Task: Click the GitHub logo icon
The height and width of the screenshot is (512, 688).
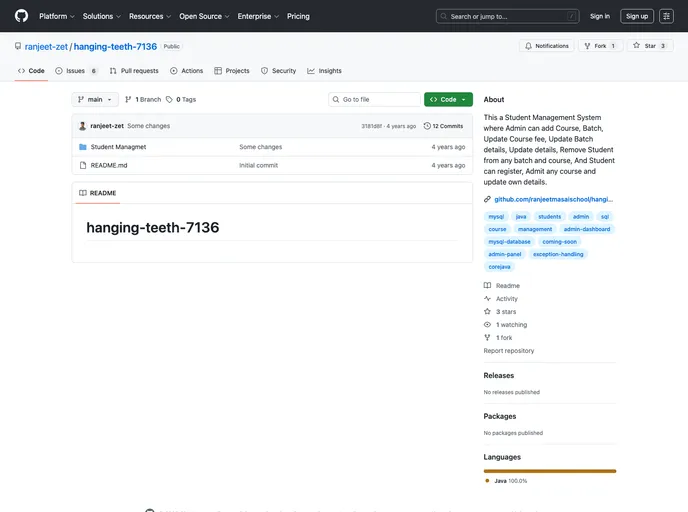Action: 21,16
